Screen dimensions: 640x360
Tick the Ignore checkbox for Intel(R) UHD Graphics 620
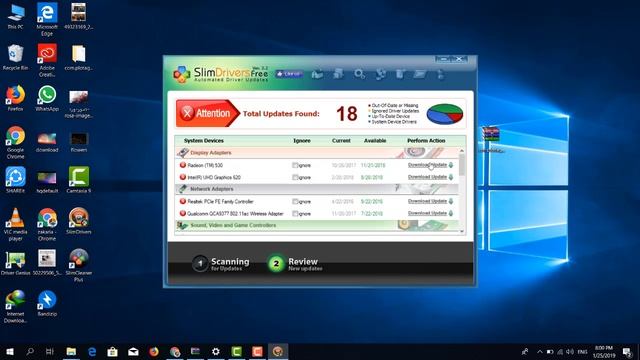coord(295,177)
